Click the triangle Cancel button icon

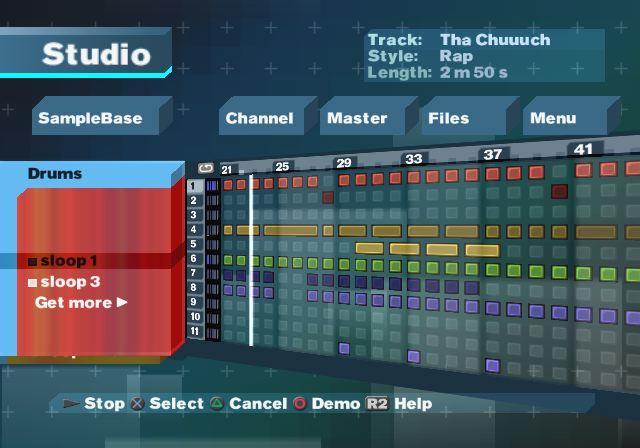point(216,404)
